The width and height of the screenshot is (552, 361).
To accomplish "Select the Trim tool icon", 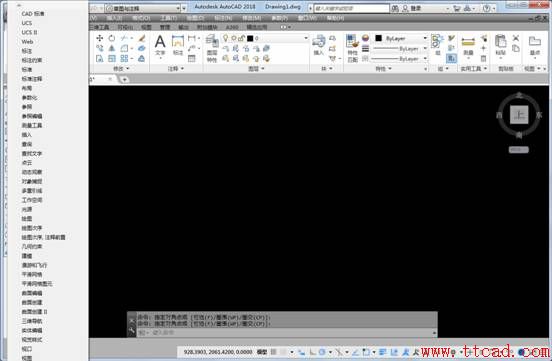I will tap(124, 38).
